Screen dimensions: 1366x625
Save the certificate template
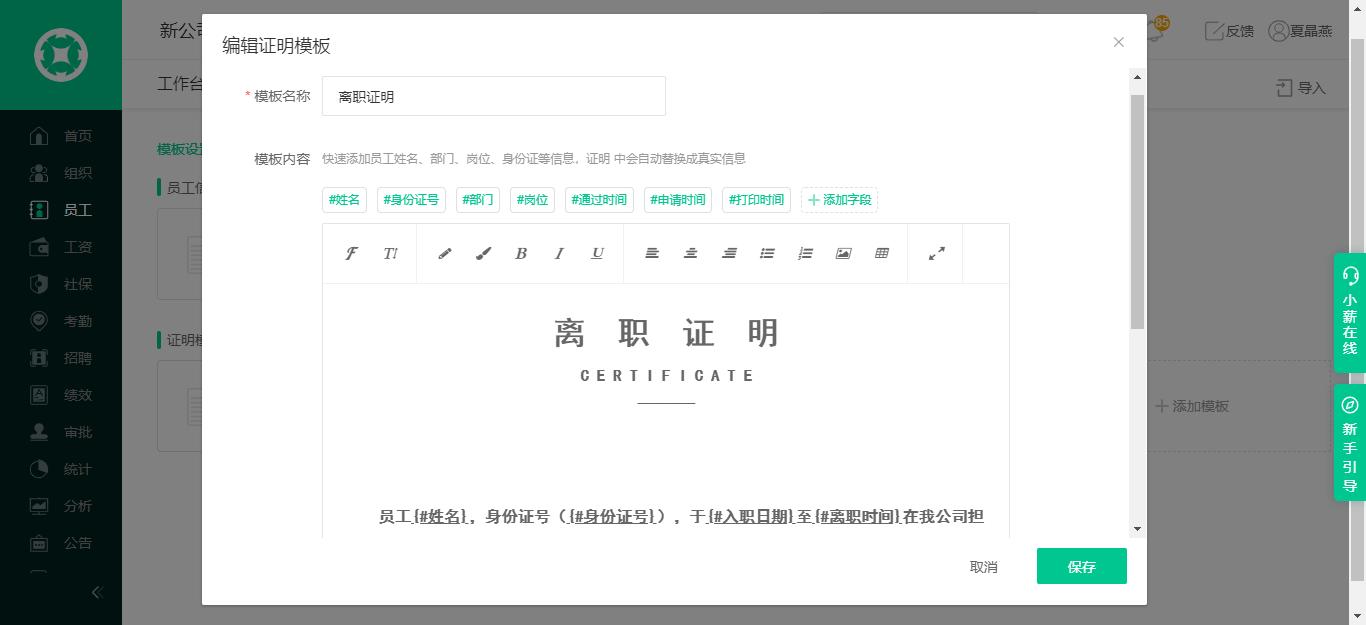[1081, 566]
